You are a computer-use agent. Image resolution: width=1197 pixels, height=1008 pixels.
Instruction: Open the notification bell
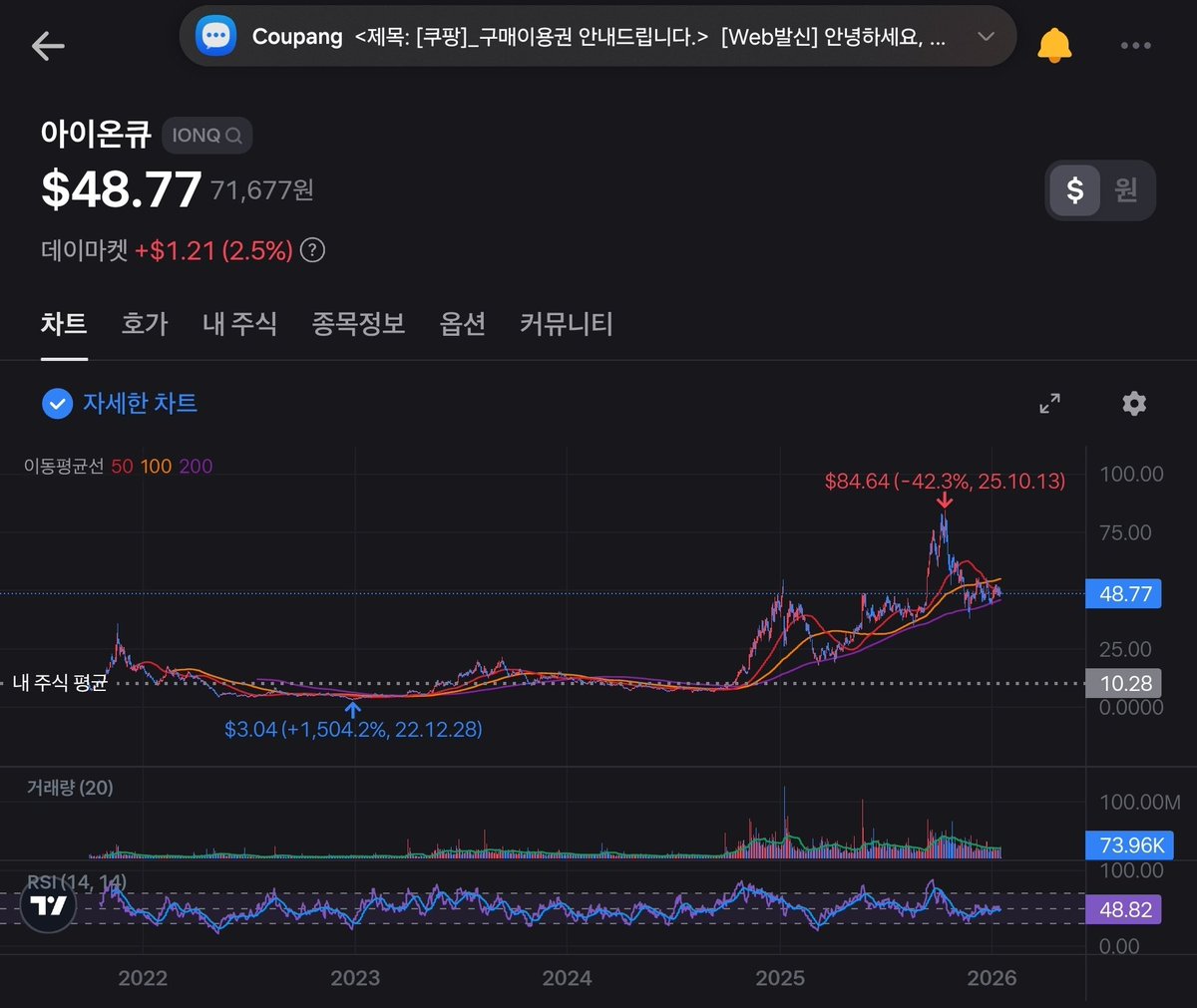click(x=1055, y=44)
